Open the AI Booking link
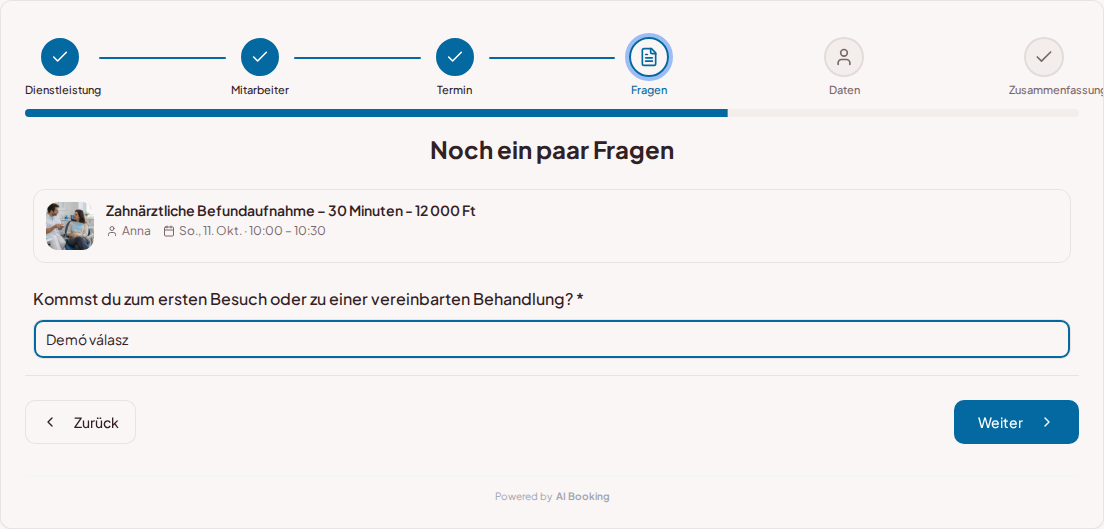 [x=582, y=497]
